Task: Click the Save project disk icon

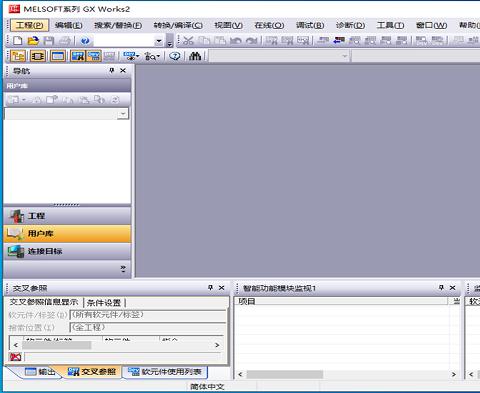Action: [49, 41]
